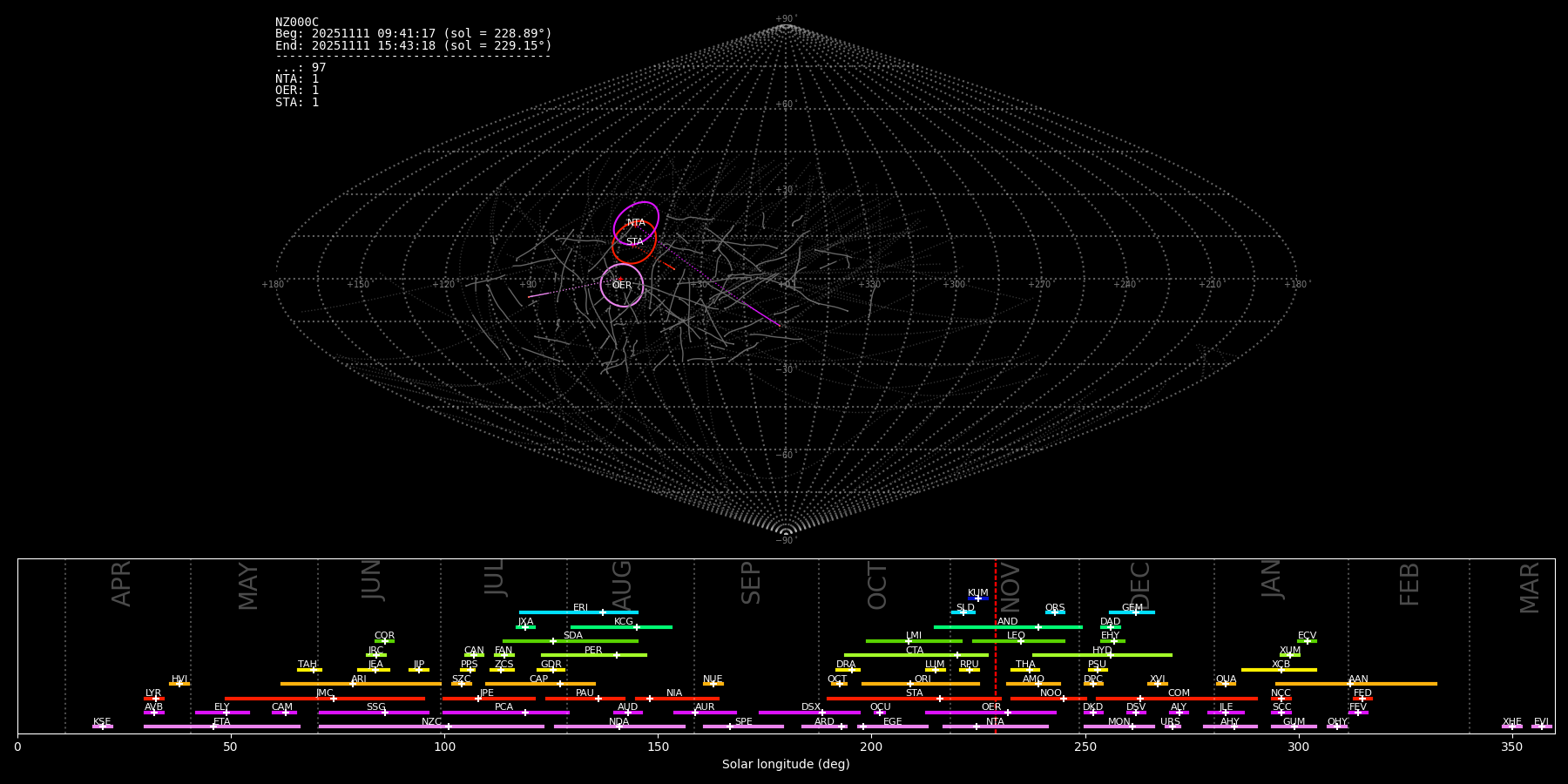The width and height of the screenshot is (1568, 784).
Task: Click the pink NZC activity bar
Action: 431,727
